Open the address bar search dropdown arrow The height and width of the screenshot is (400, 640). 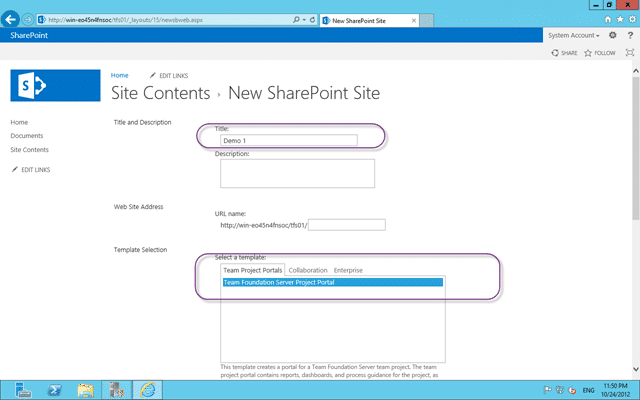click(304, 20)
